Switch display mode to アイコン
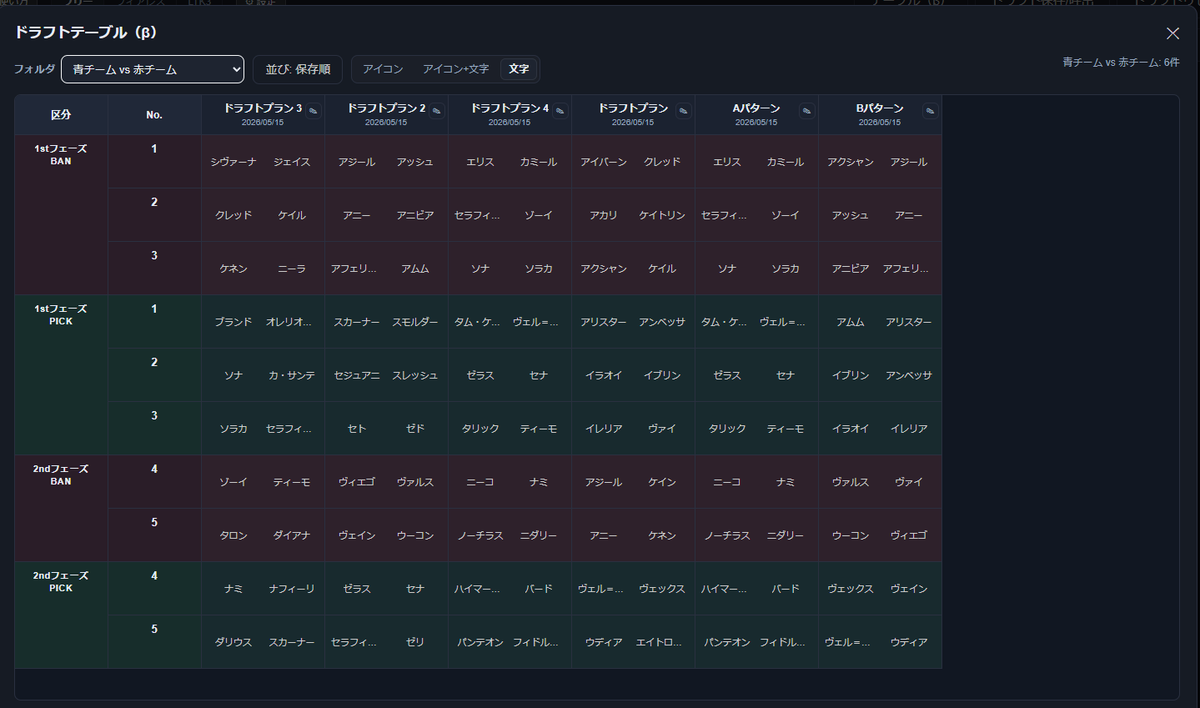The height and width of the screenshot is (708, 1200). point(383,69)
